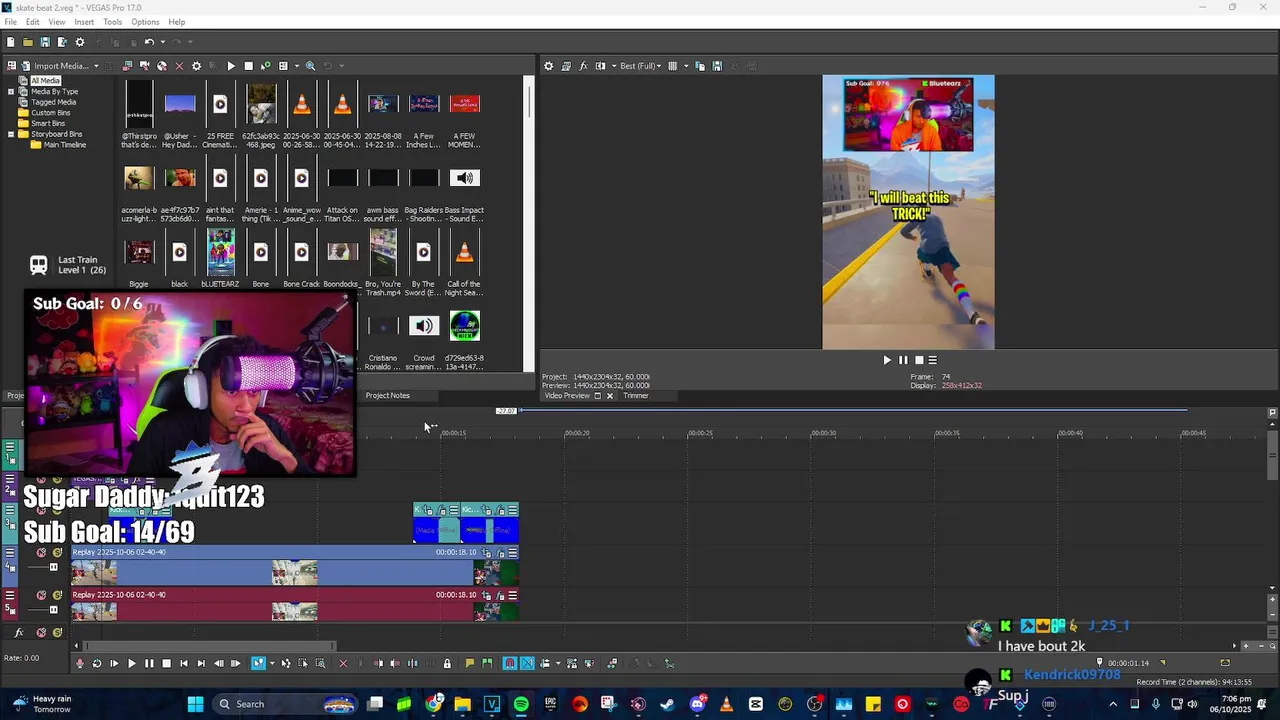
Task: Open the Best (Full) preview quality dropdown
Action: coord(640,66)
